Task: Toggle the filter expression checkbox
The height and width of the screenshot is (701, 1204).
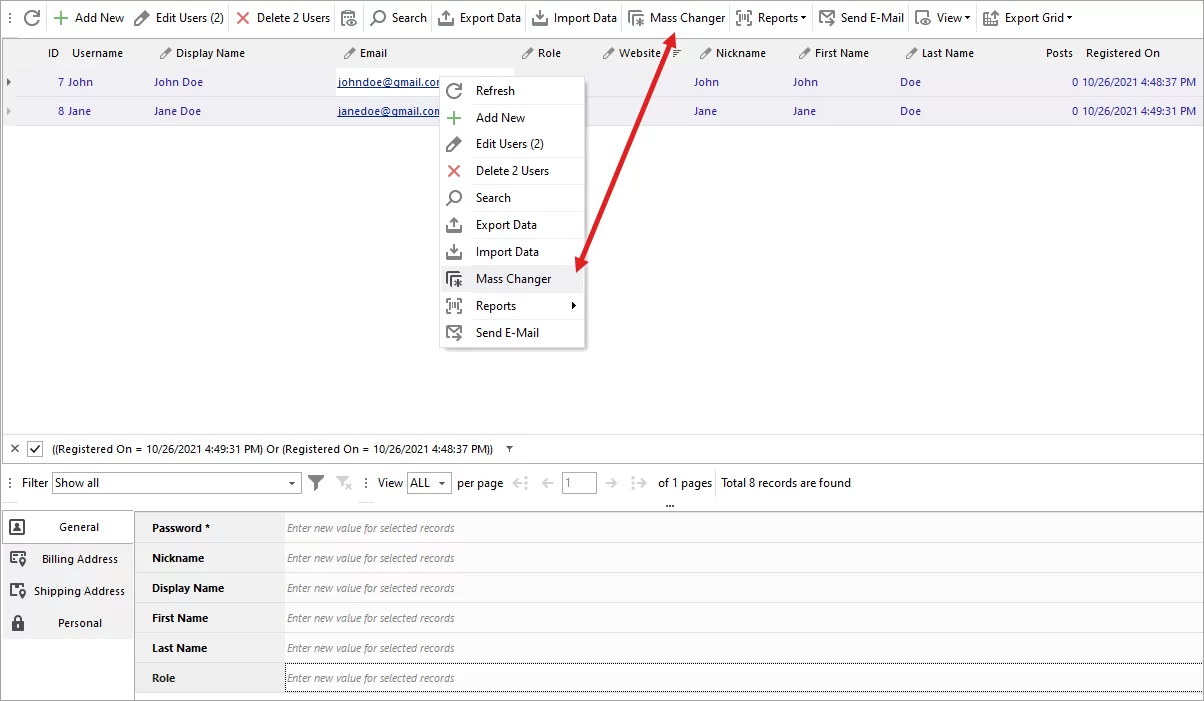Action: 37,448
